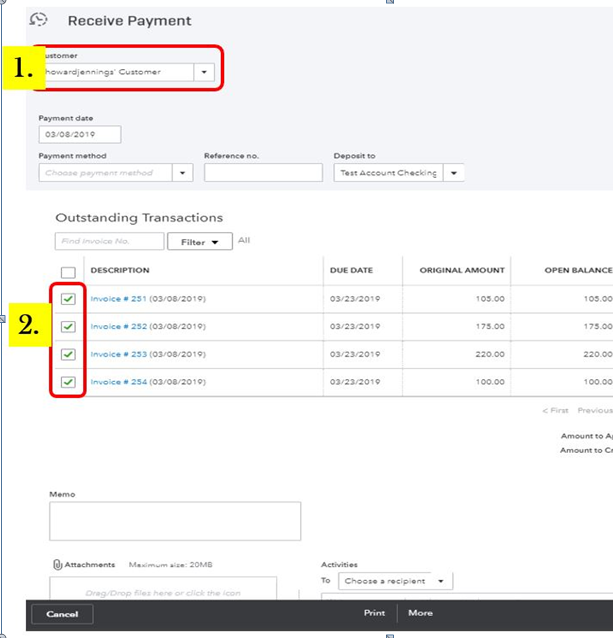
Task: Click the Choose payment method field
Action: (x=106, y=173)
